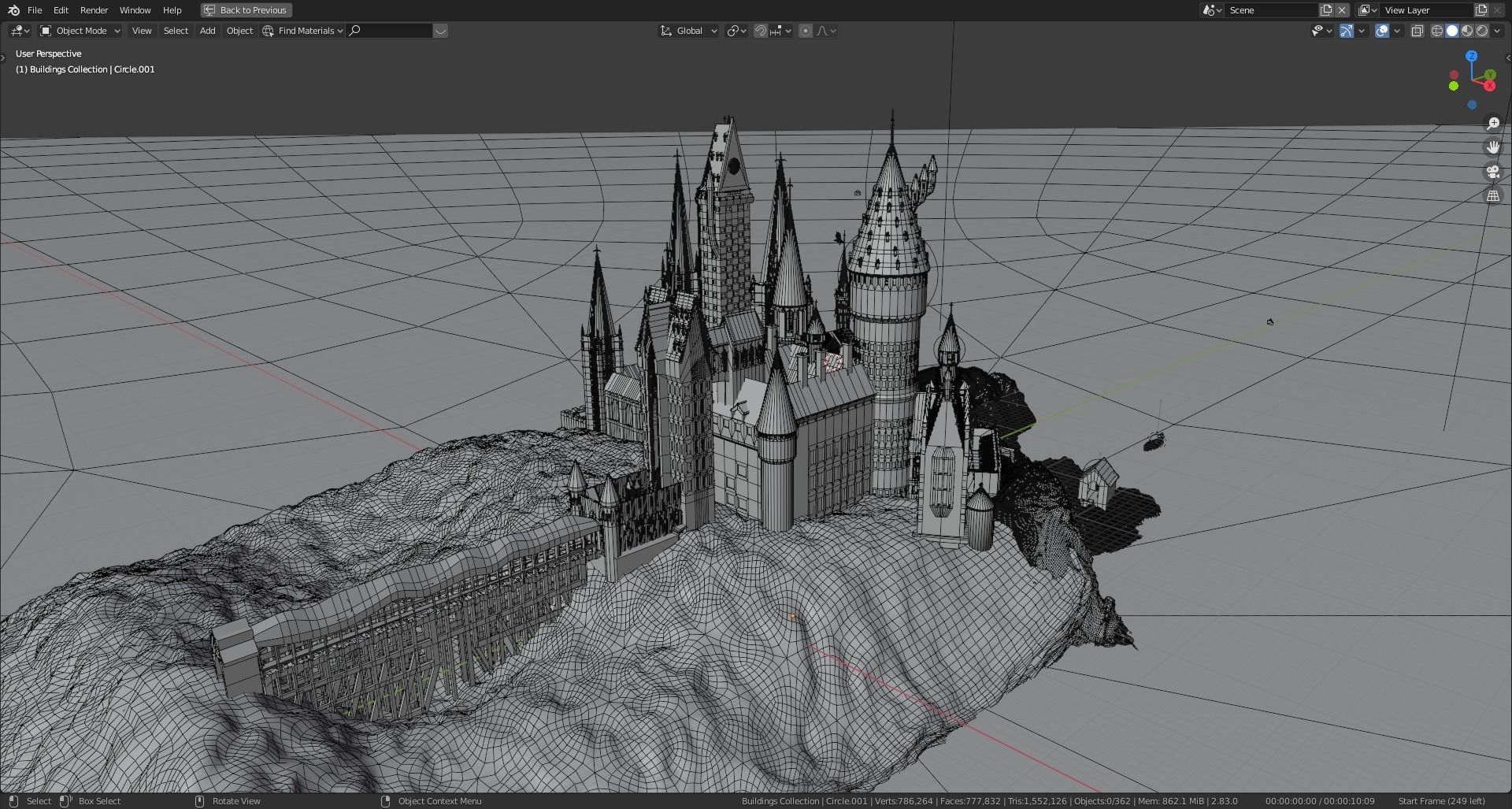The width and height of the screenshot is (1512, 809).
Task: Open the Window menu
Action: click(x=135, y=10)
